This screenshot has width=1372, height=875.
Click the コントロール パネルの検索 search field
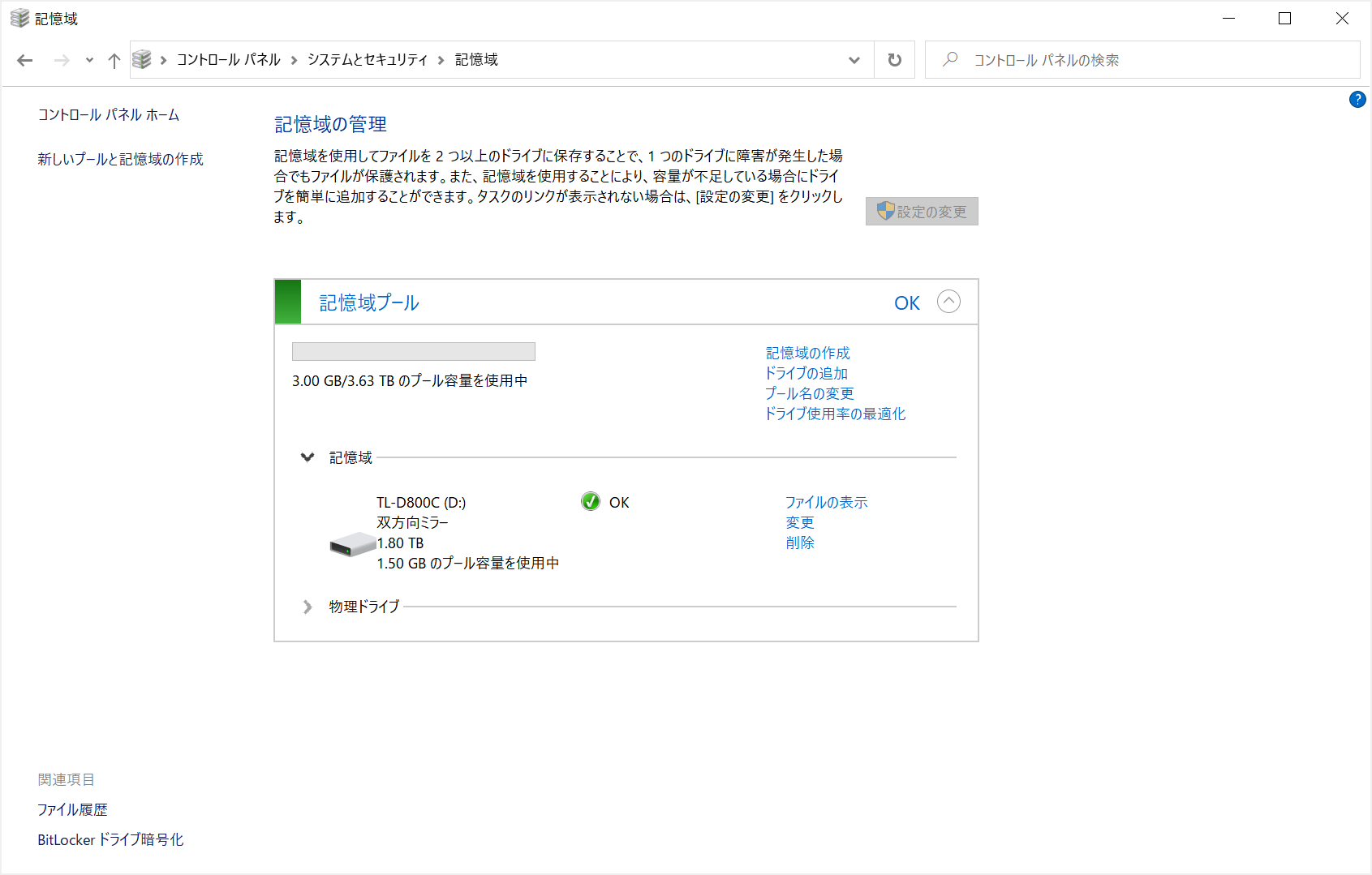pyautogui.click(x=1152, y=60)
